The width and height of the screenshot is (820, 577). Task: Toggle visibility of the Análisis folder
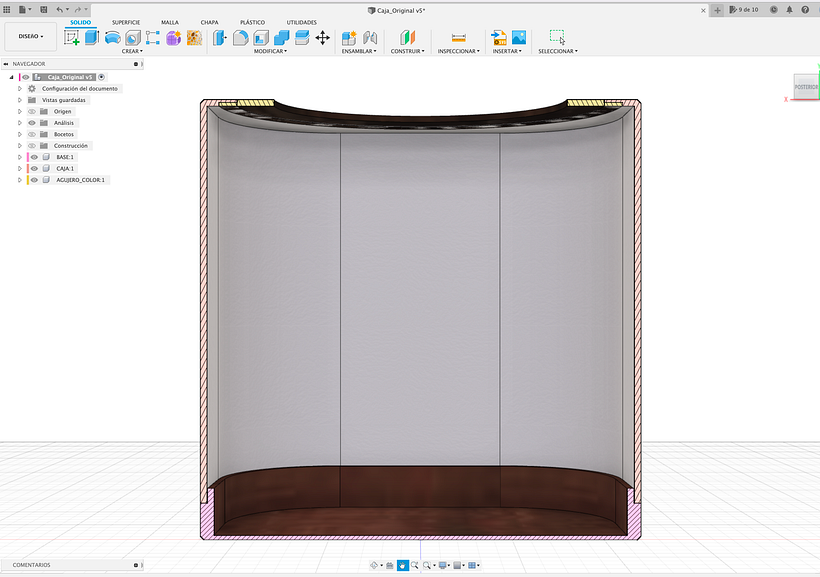pyautogui.click(x=32, y=123)
